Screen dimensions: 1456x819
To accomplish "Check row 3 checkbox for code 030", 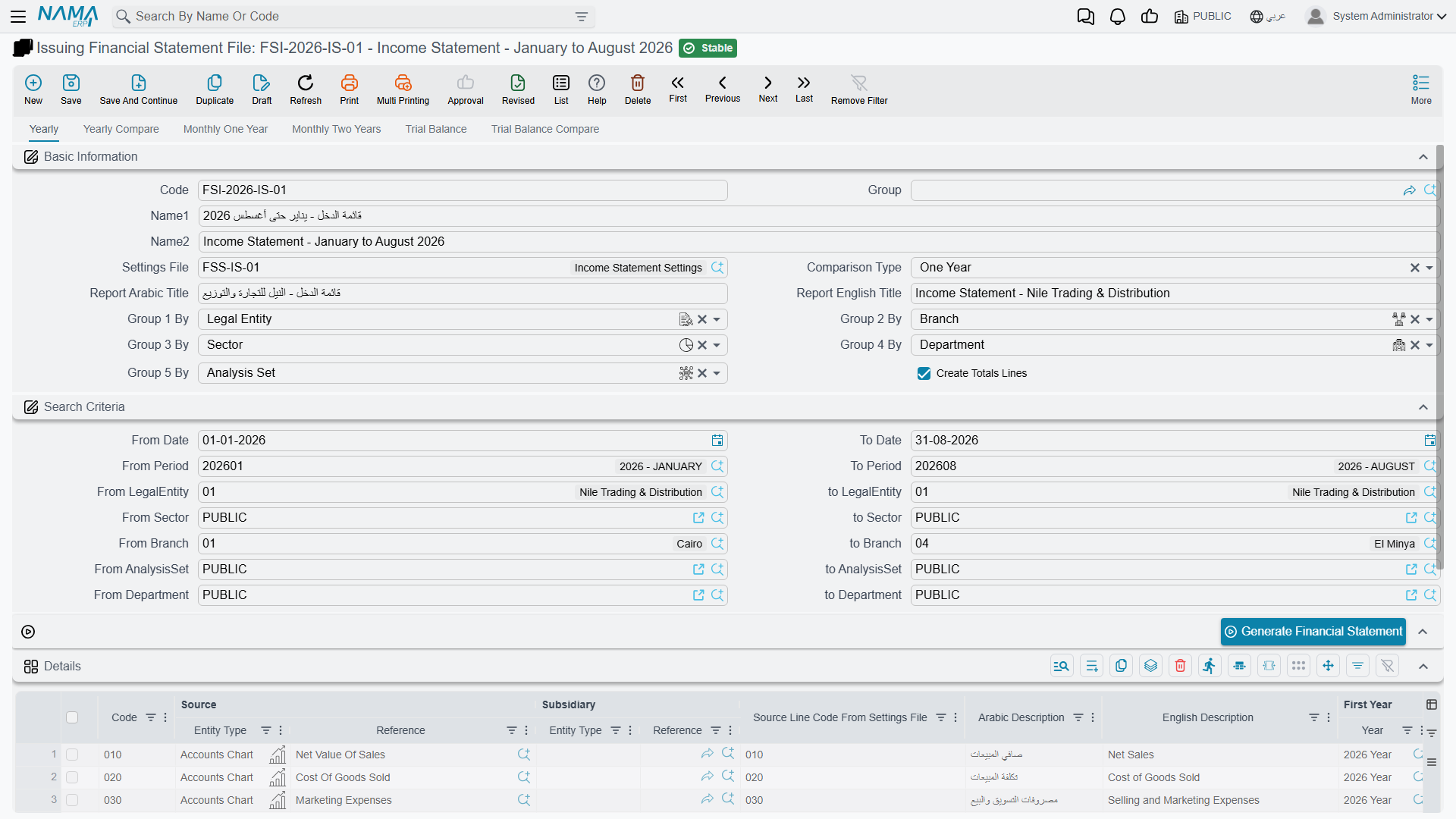I will tap(72, 800).
